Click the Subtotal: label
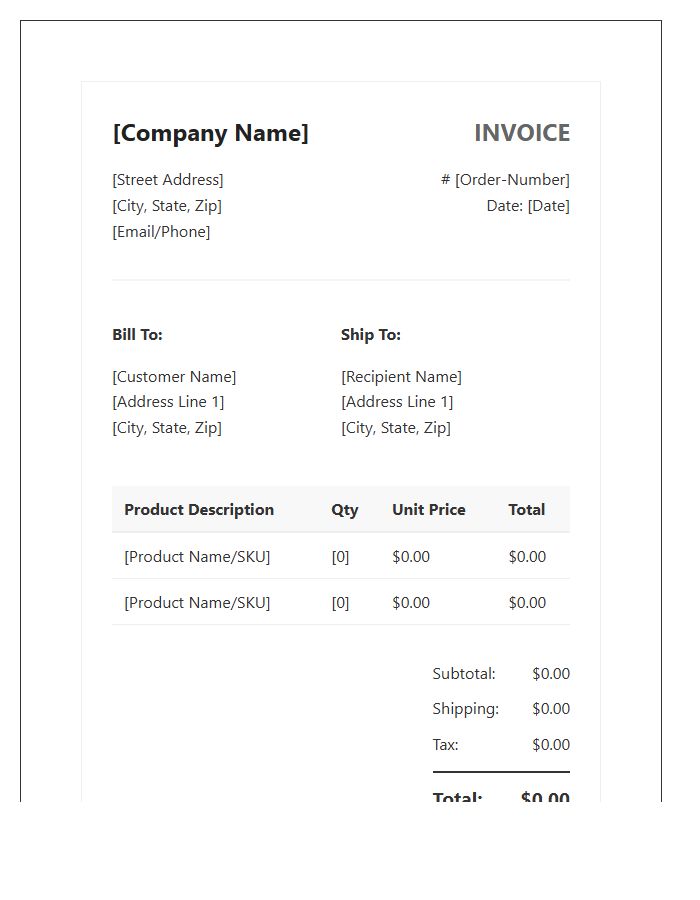This screenshot has height=900, width=700. 464,674
